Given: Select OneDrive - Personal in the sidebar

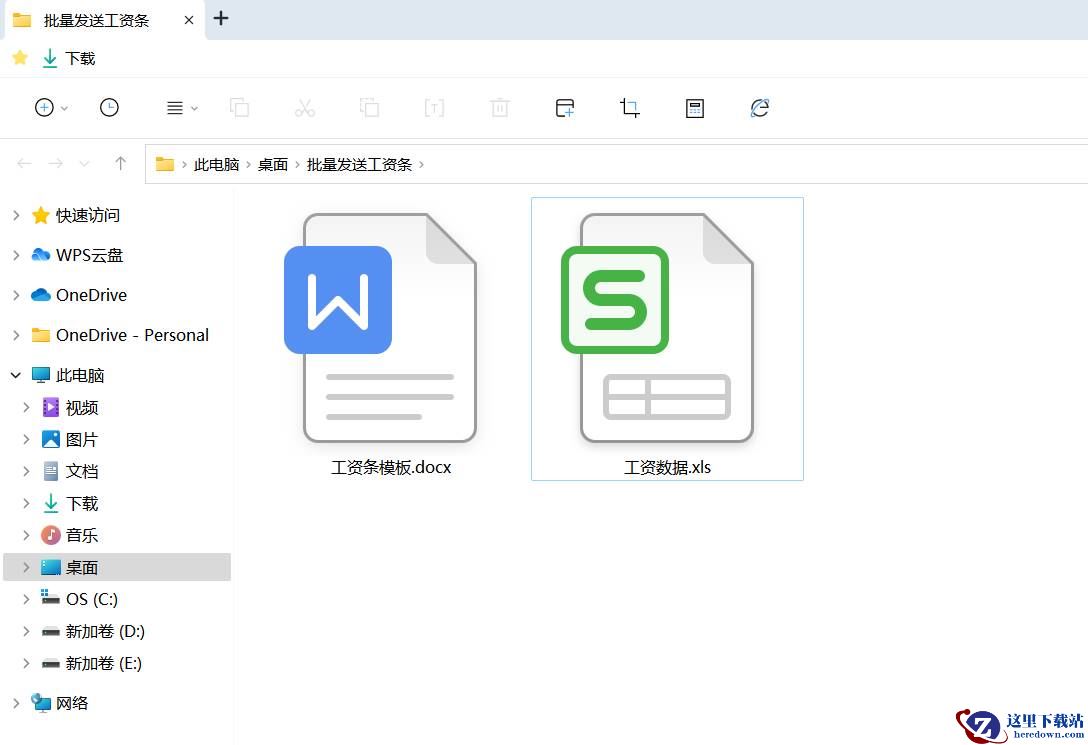Looking at the screenshot, I should pos(132,335).
